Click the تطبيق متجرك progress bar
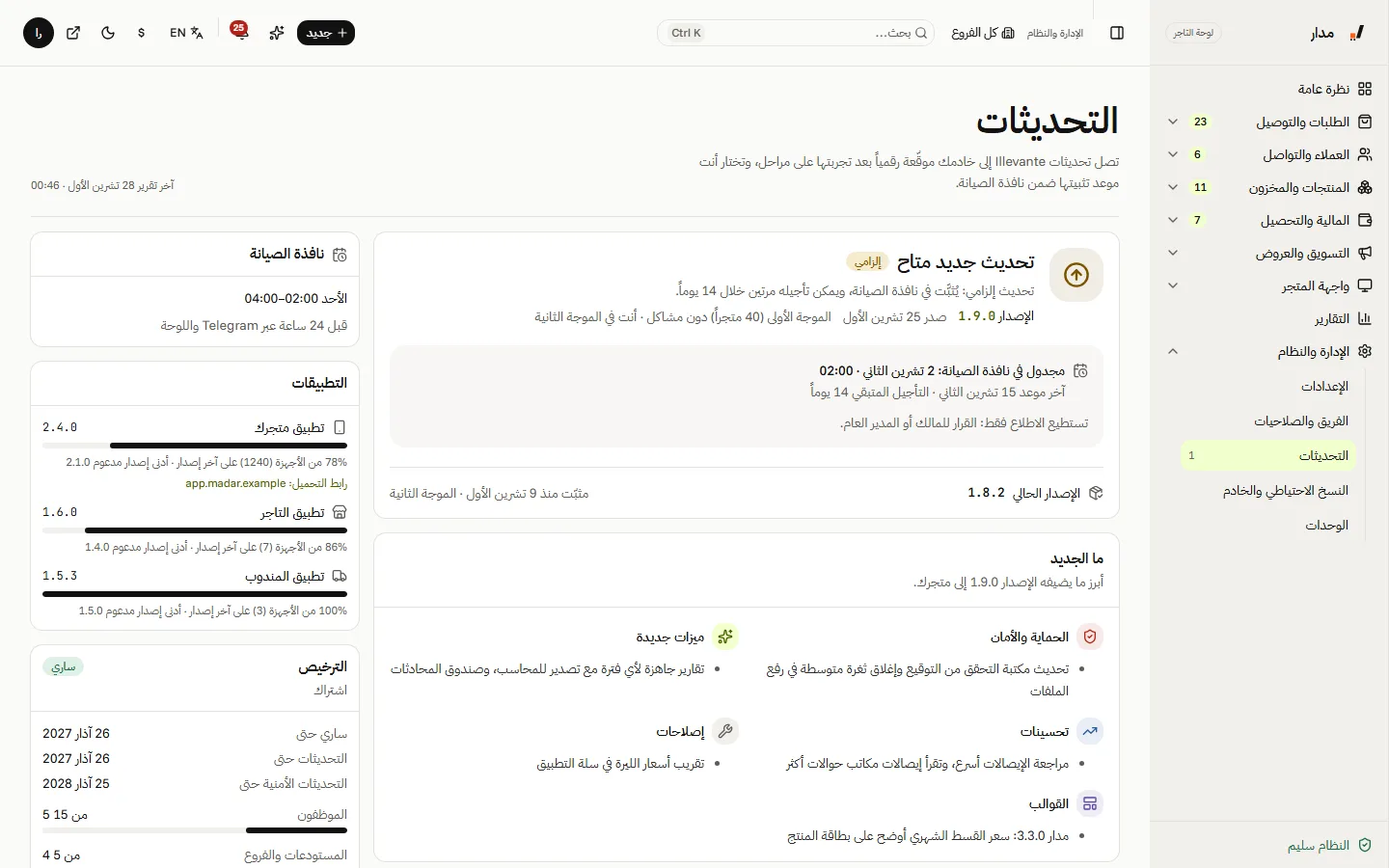Image resolution: width=1389 pixels, height=868 pixels. pyautogui.click(x=195, y=446)
